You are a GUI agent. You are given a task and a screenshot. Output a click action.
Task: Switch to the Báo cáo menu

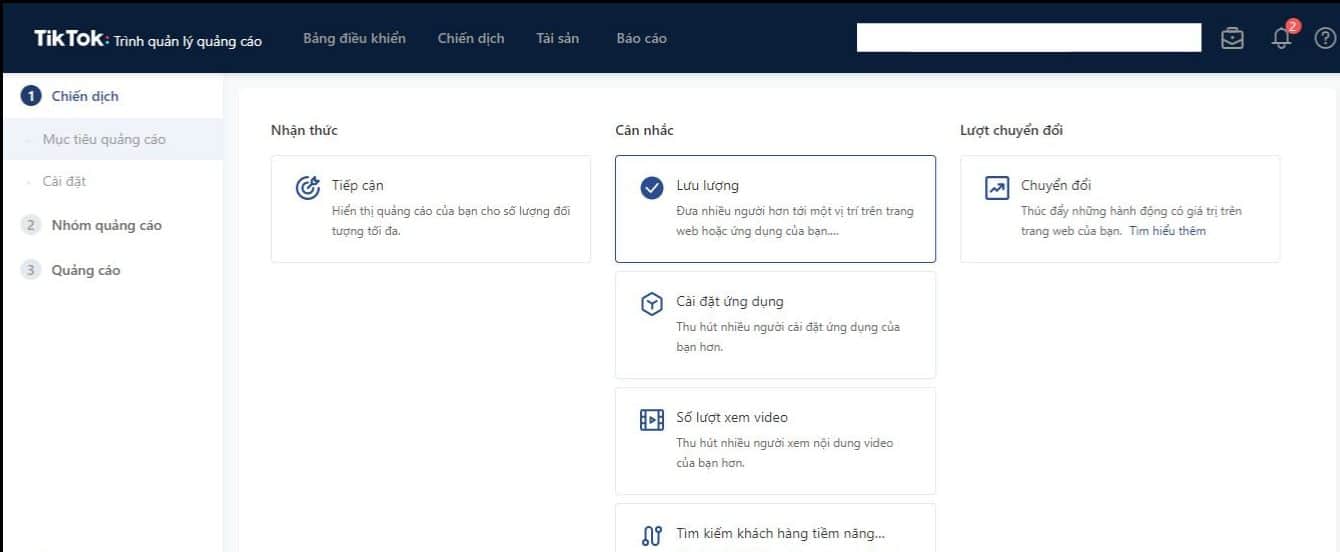[x=641, y=38]
